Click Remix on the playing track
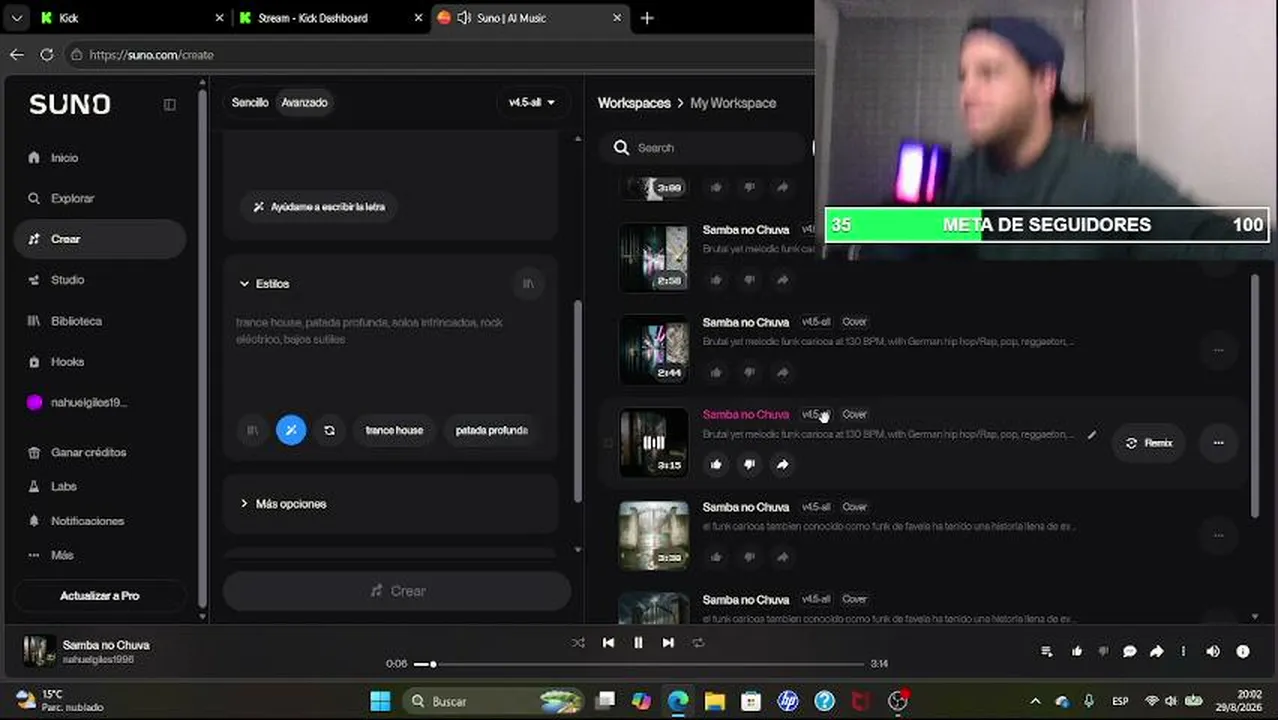The width and height of the screenshot is (1278, 720). (x=1149, y=443)
